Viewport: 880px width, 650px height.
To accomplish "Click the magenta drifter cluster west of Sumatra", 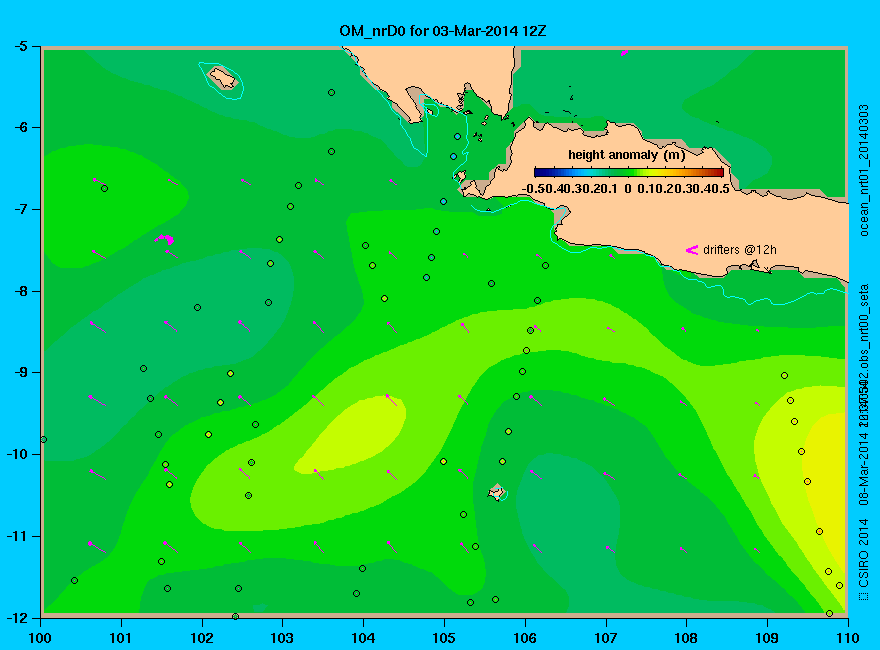I will tap(164, 239).
